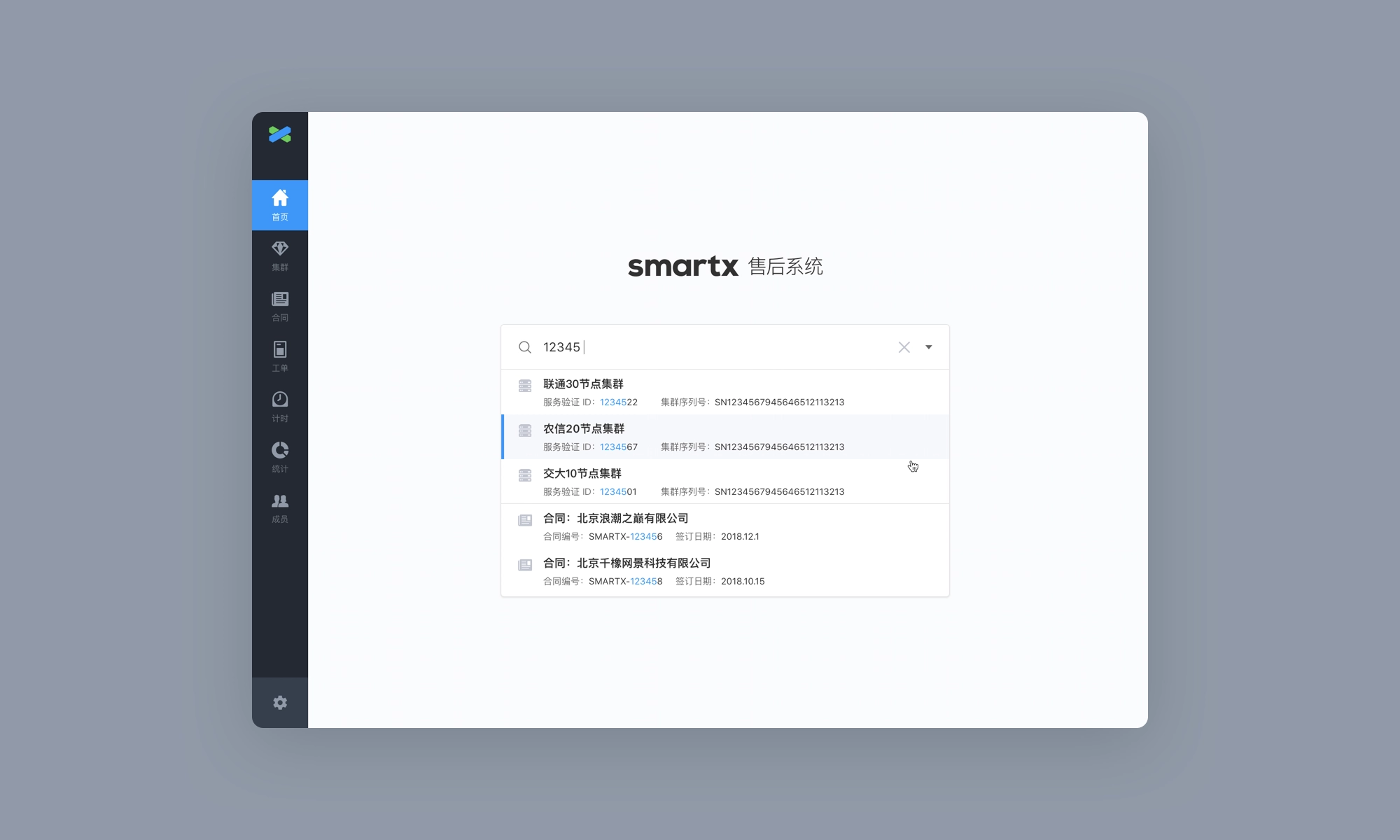
Task: Open contract 北京浪潮之巅有限公司 result
Action: (615, 519)
